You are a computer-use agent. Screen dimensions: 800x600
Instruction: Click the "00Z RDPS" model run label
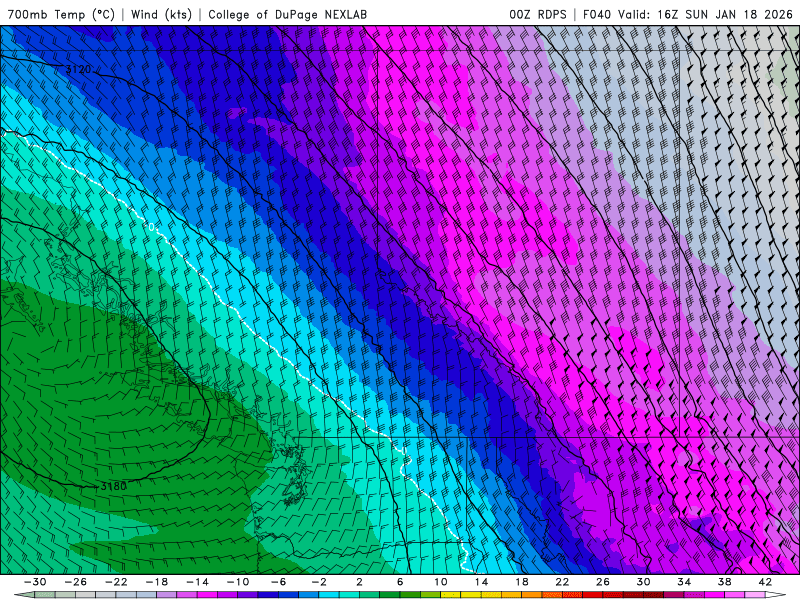[x=538, y=14]
